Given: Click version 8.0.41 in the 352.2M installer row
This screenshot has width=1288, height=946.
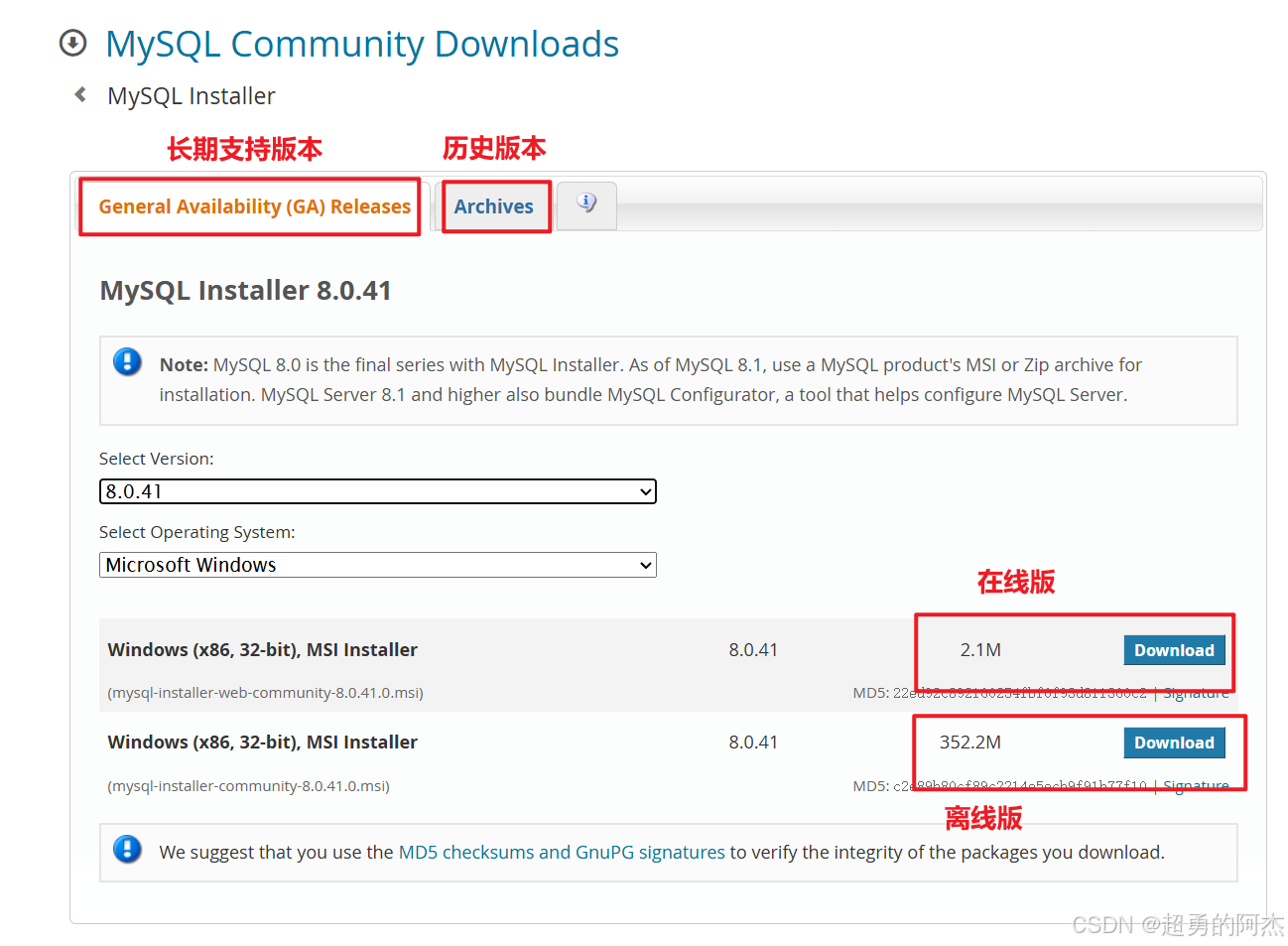Looking at the screenshot, I should 753,743.
